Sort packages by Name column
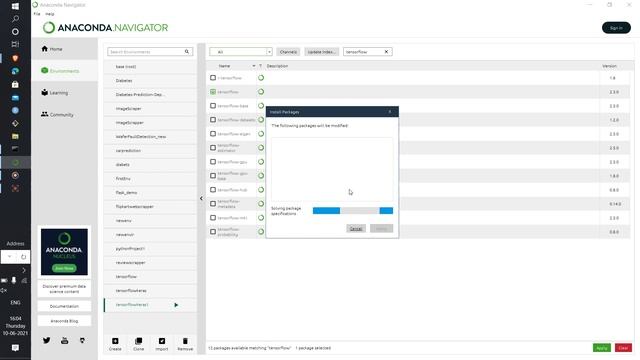Viewport: 640px width, 360px height. click(x=224, y=66)
